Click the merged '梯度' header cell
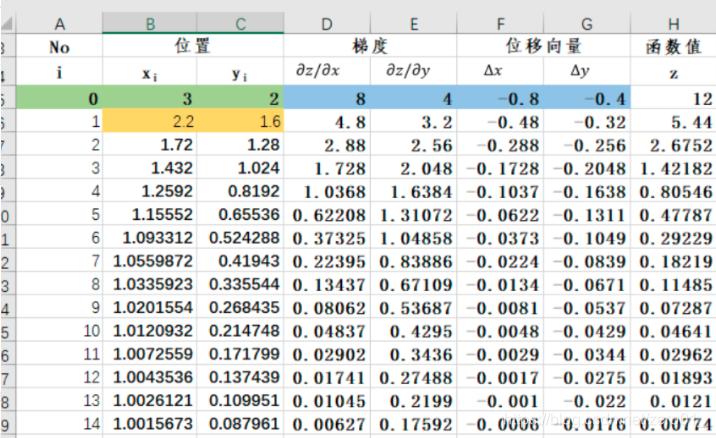The height and width of the screenshot is (438, 716). pos(370,46)
